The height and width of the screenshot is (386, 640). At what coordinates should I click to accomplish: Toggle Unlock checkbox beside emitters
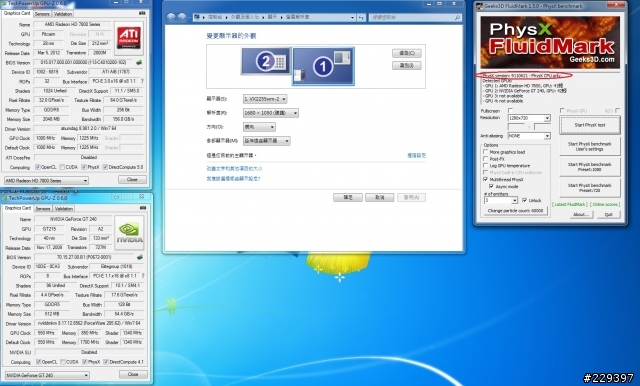(524, 200)
